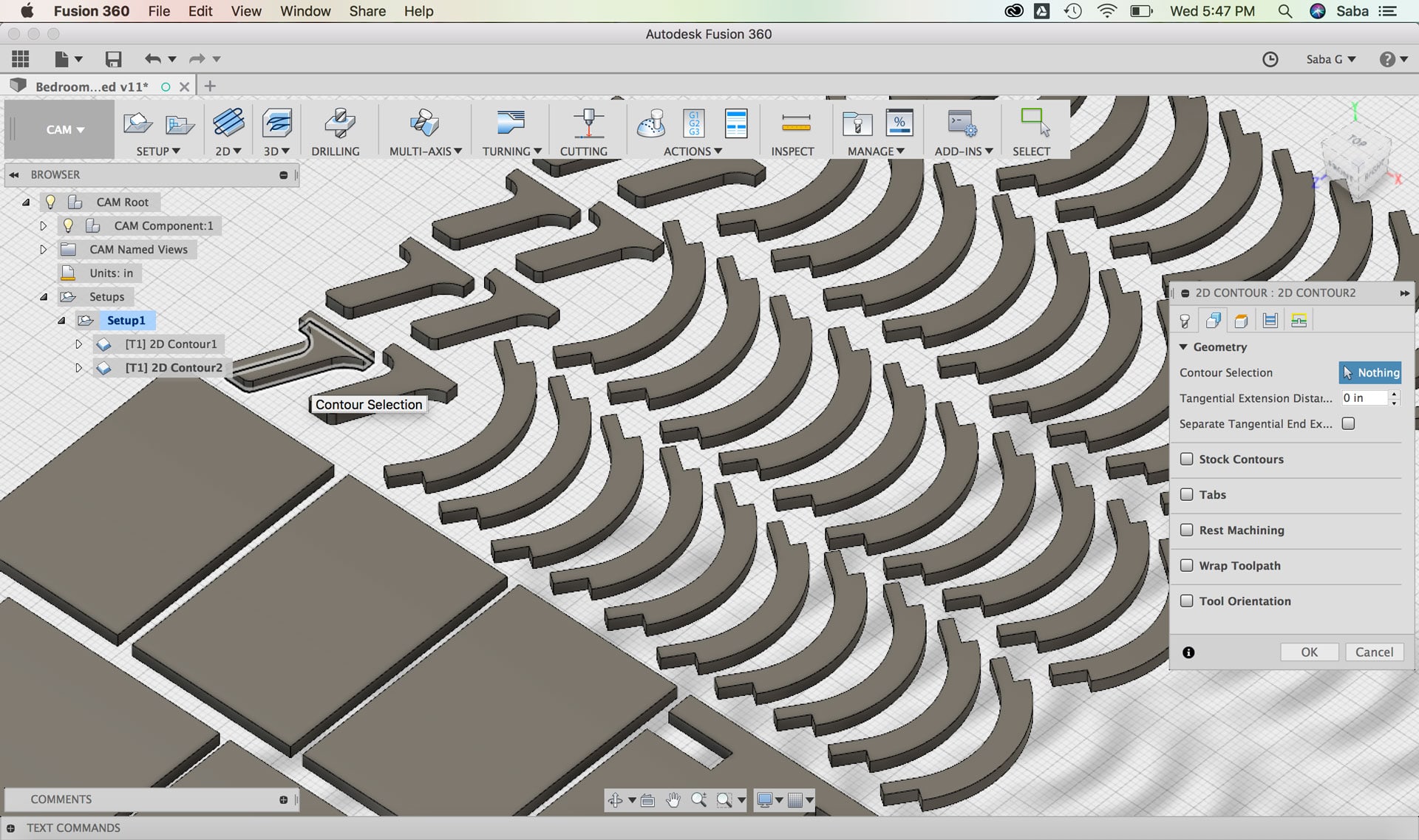Click OK in 2D Contour dialog
The image size is (1419, 840).
click(x=1309, y=652)
